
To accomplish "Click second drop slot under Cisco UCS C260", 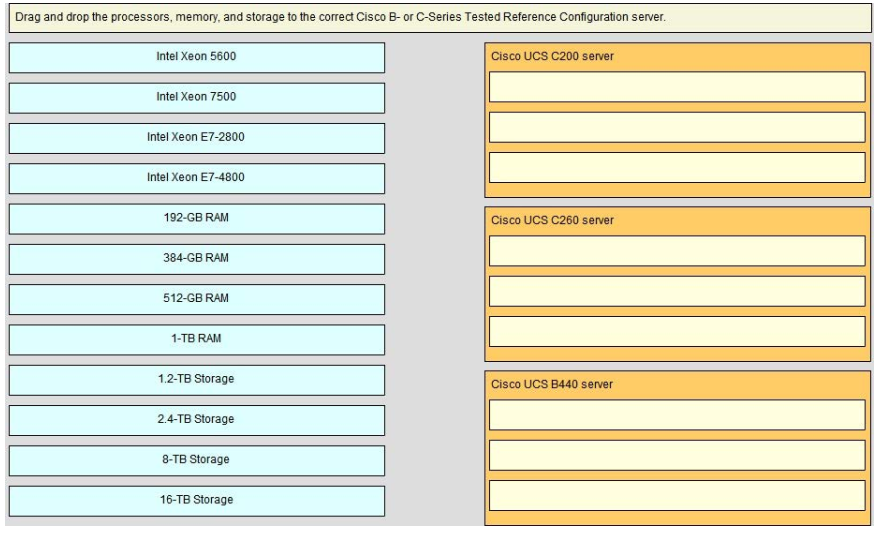I will [x=677, y=291].
